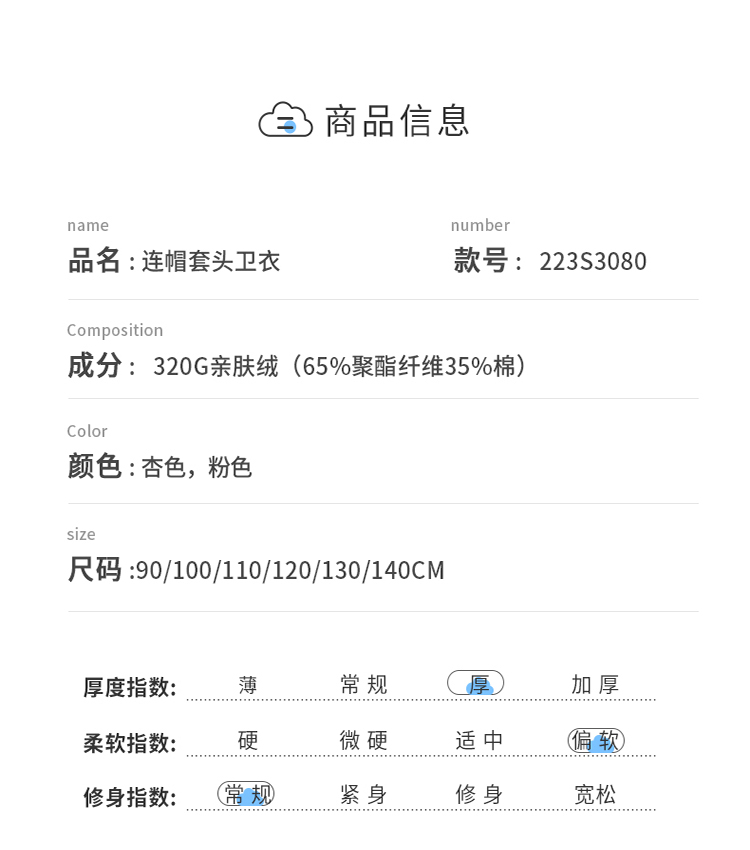Image resolution: width=750 pixels, height=850 pixels.
Task: Select 薄 in the 厚度指数 row
Action: pyautogui.click(x=248, y=685)
